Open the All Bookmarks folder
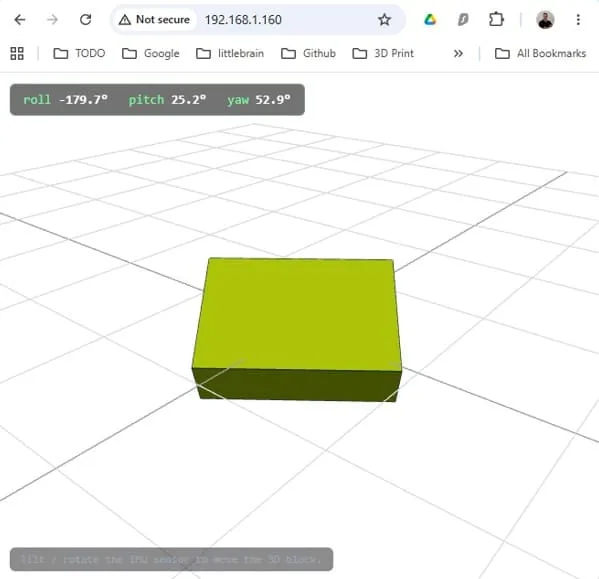The height and width of the screenshot is (579, 599). pyautogui.click(x=540, y=53)
